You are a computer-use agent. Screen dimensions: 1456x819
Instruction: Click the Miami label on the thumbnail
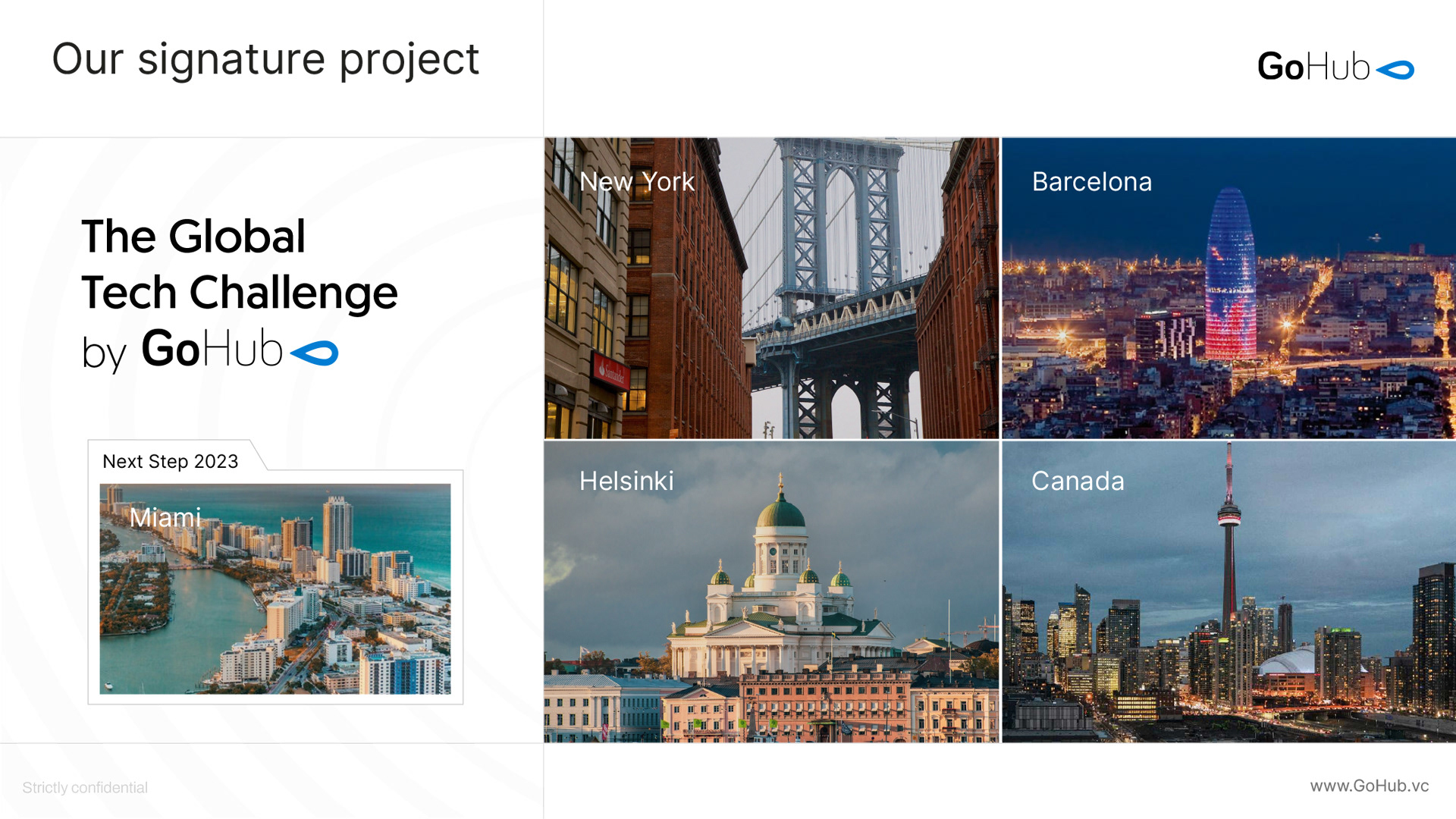coord(165,517)
